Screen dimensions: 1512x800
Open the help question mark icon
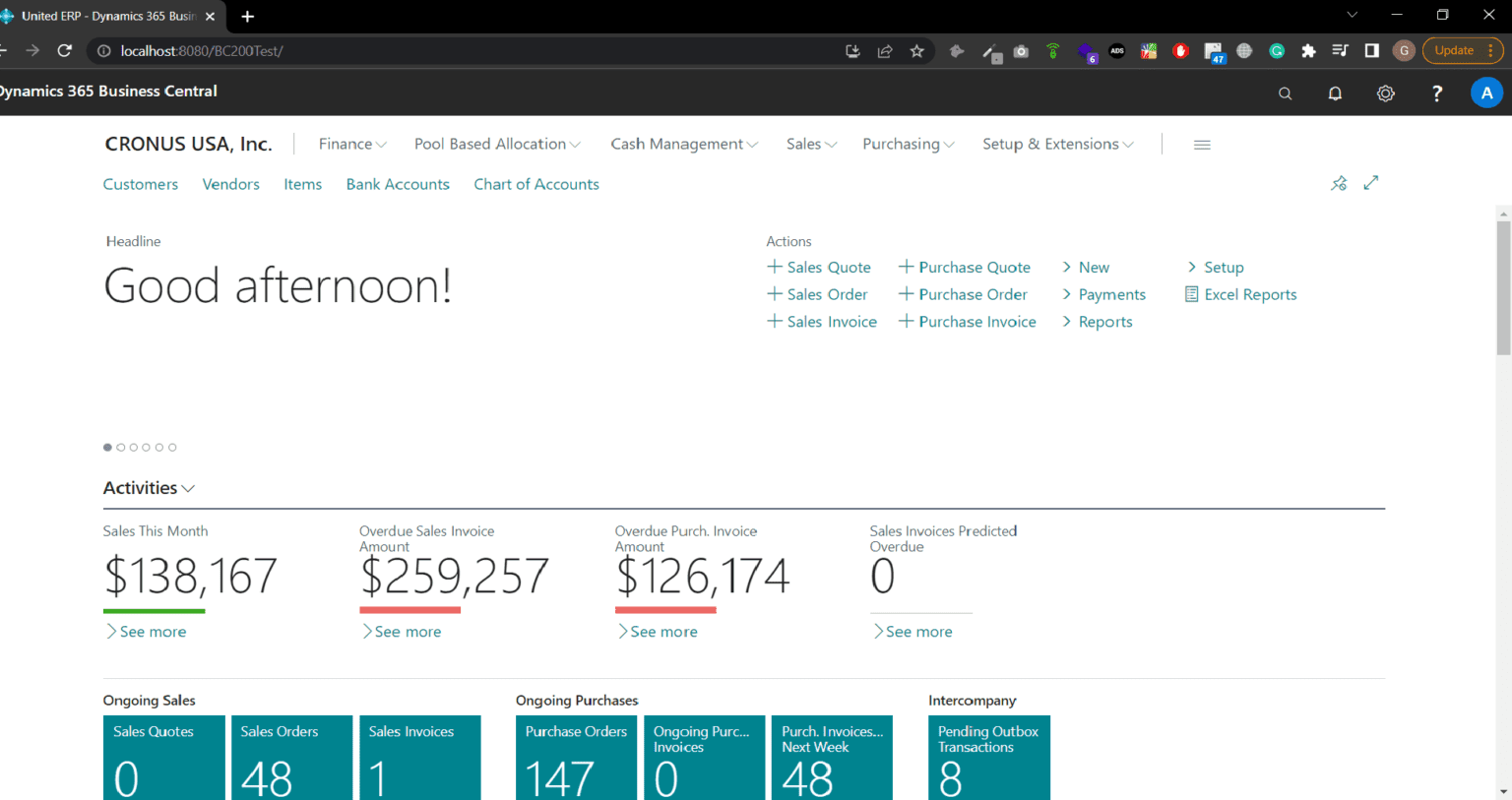click(1436, 93)
